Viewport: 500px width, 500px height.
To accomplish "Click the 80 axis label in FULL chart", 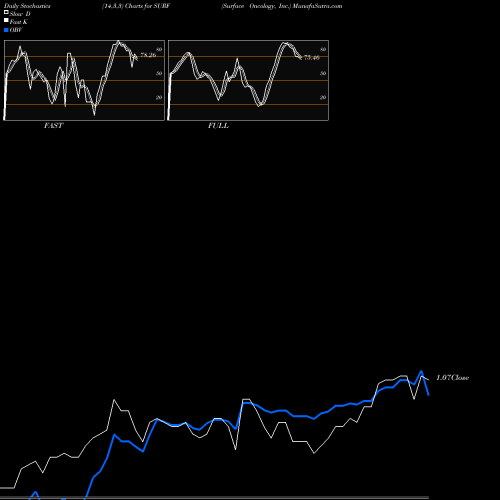I will [323, 49].
